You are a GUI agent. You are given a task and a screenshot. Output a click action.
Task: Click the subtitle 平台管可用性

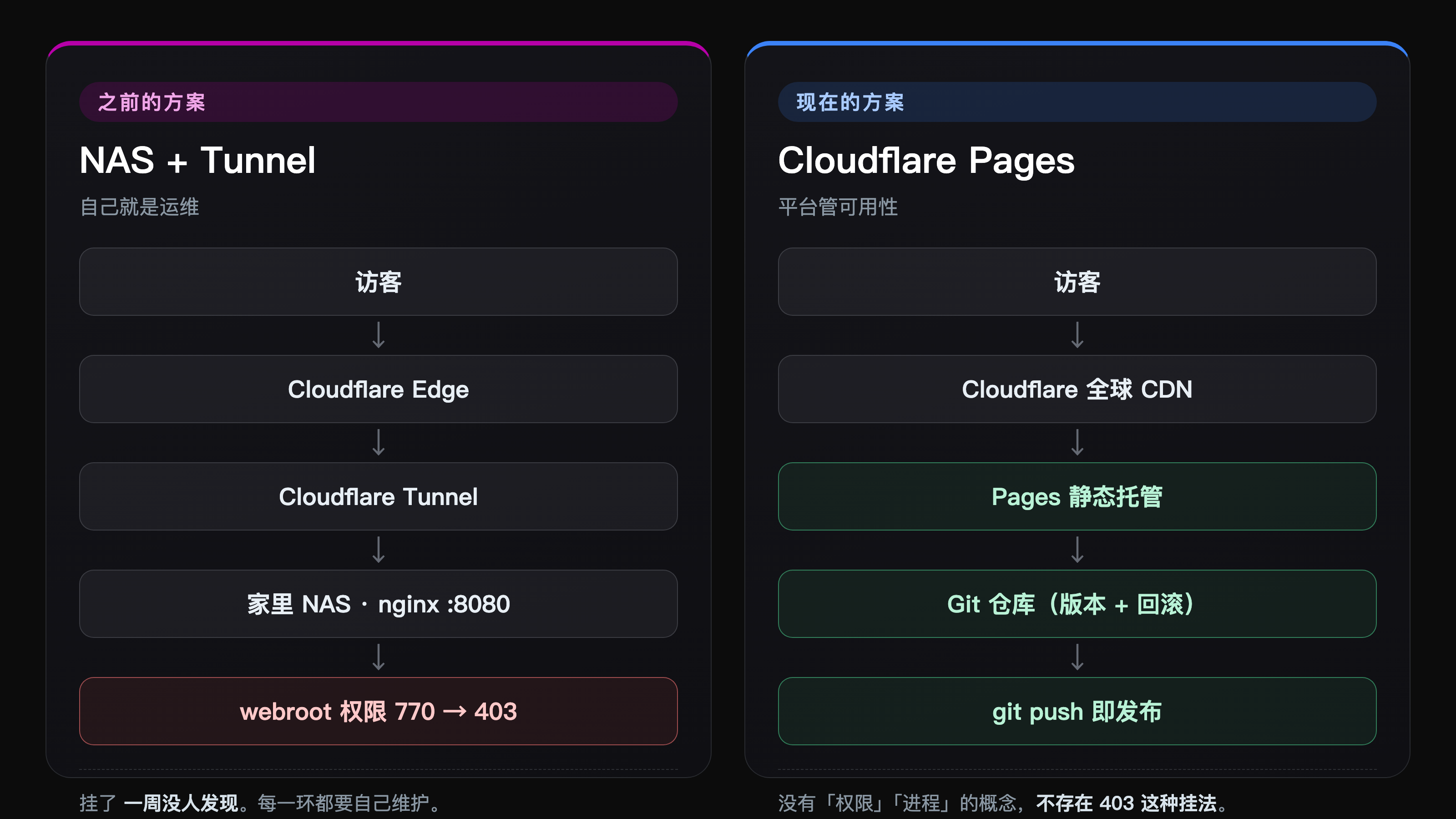point(838,207)
